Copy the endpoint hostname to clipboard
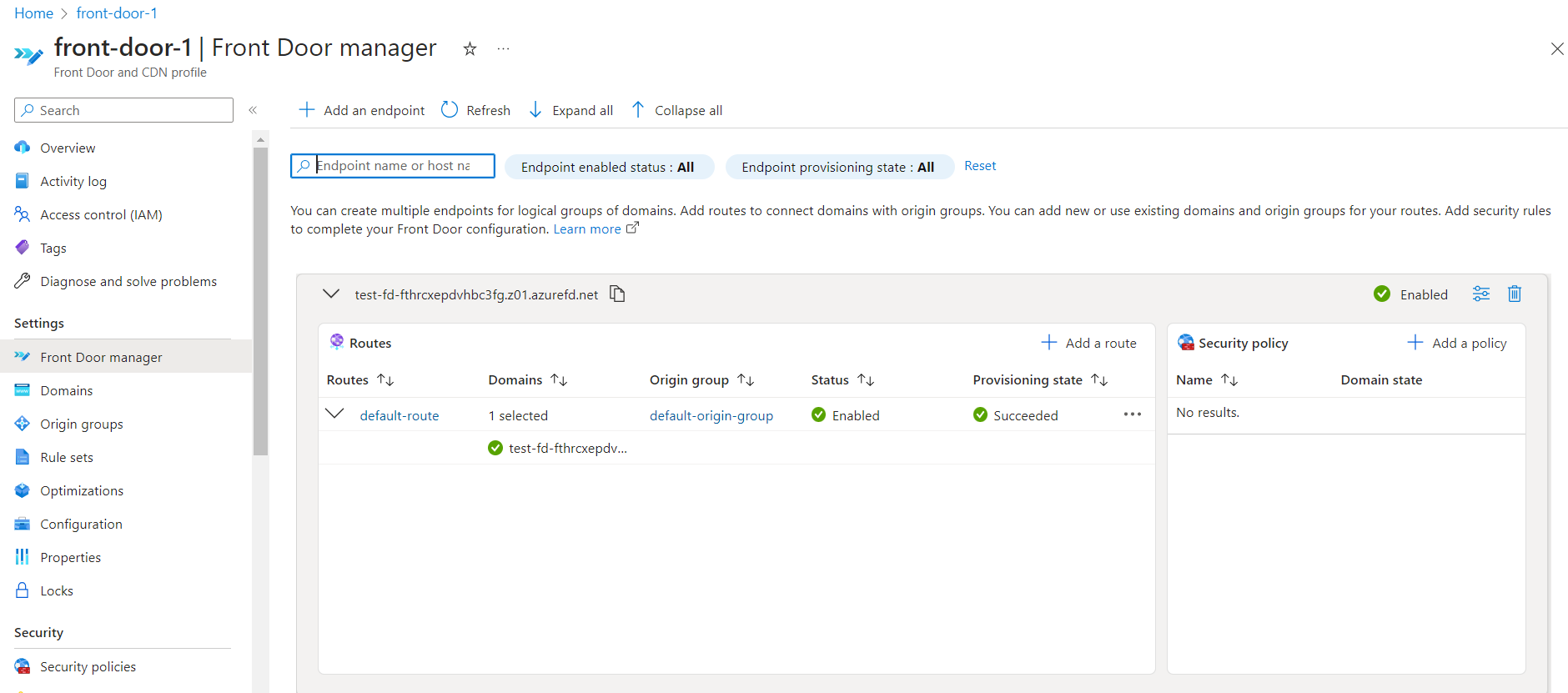This screenshot has height=693, width=1568. (617, 294)
